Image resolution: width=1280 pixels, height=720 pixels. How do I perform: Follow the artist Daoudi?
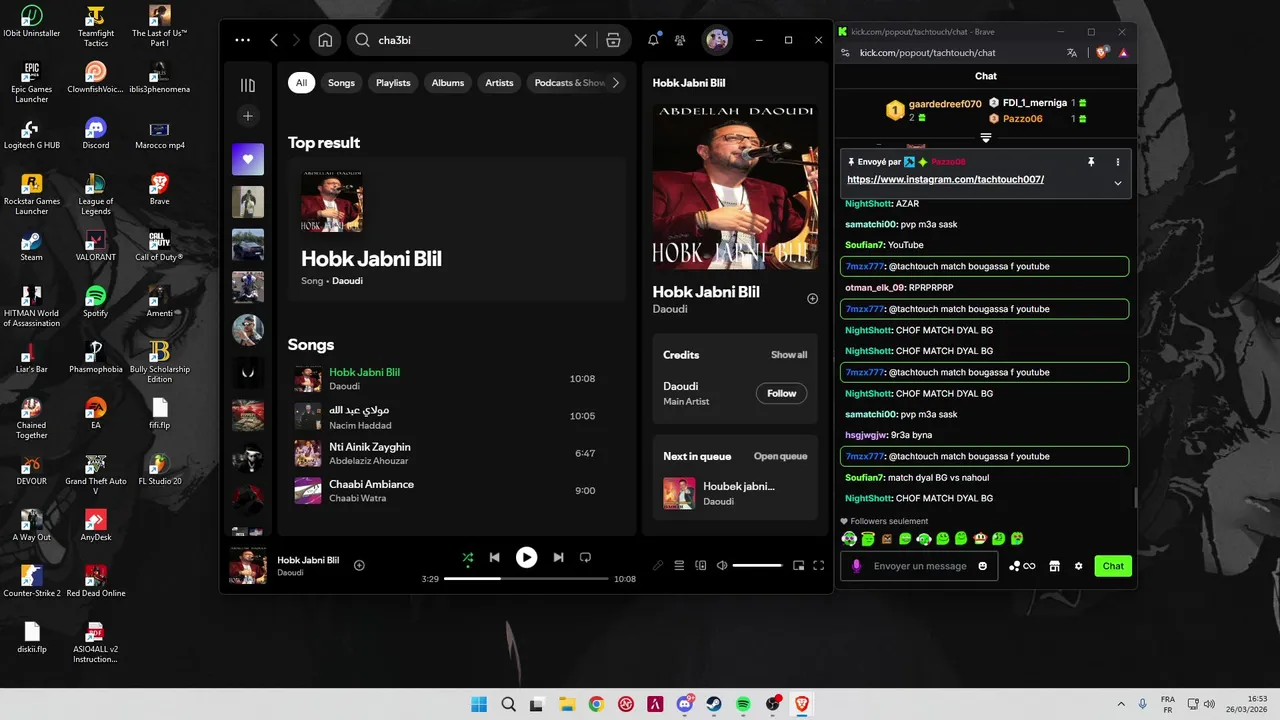coord(782,393)
